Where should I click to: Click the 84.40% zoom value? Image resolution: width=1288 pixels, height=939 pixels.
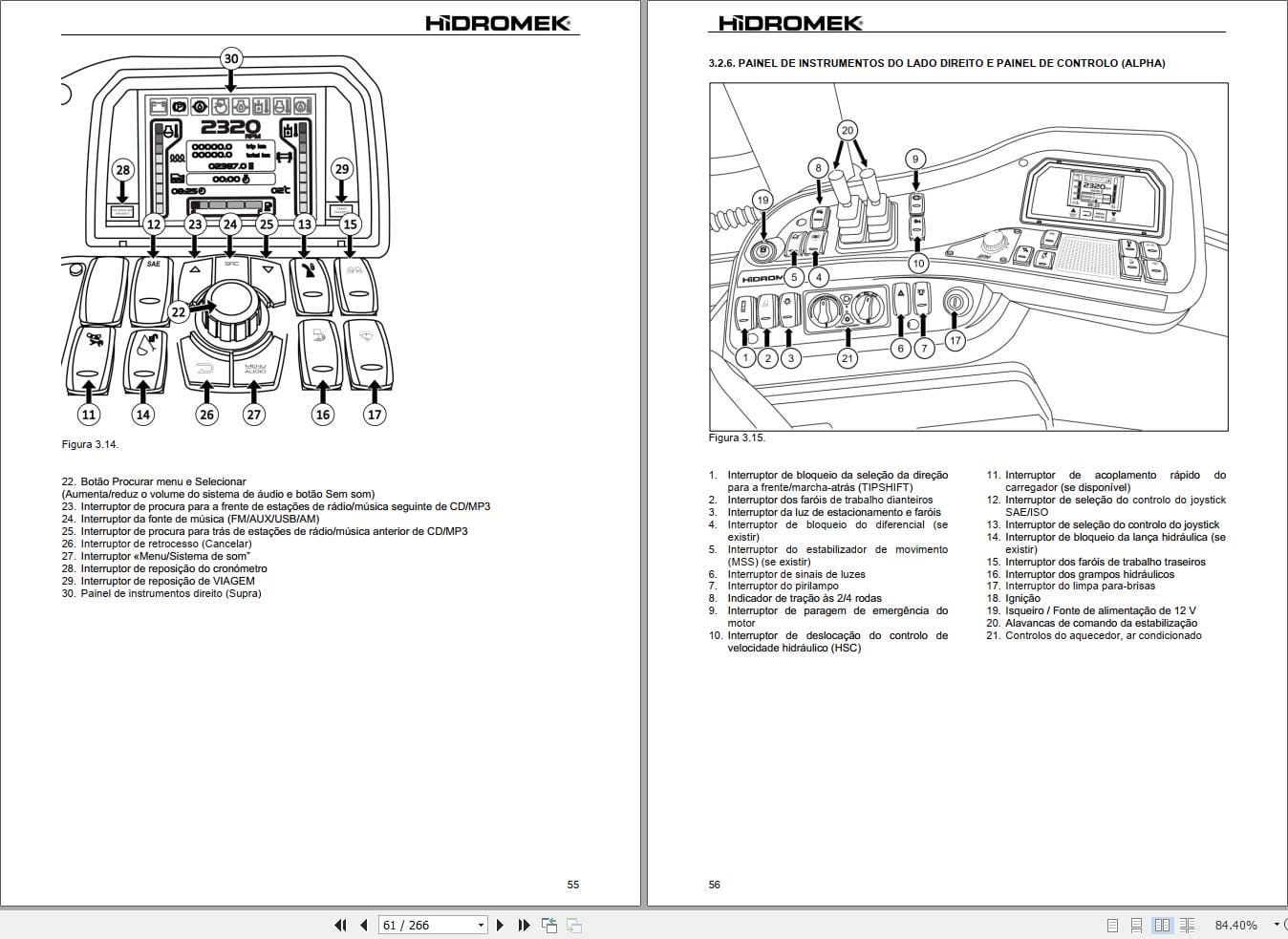pyautogui.click(x=1235, y=925)
